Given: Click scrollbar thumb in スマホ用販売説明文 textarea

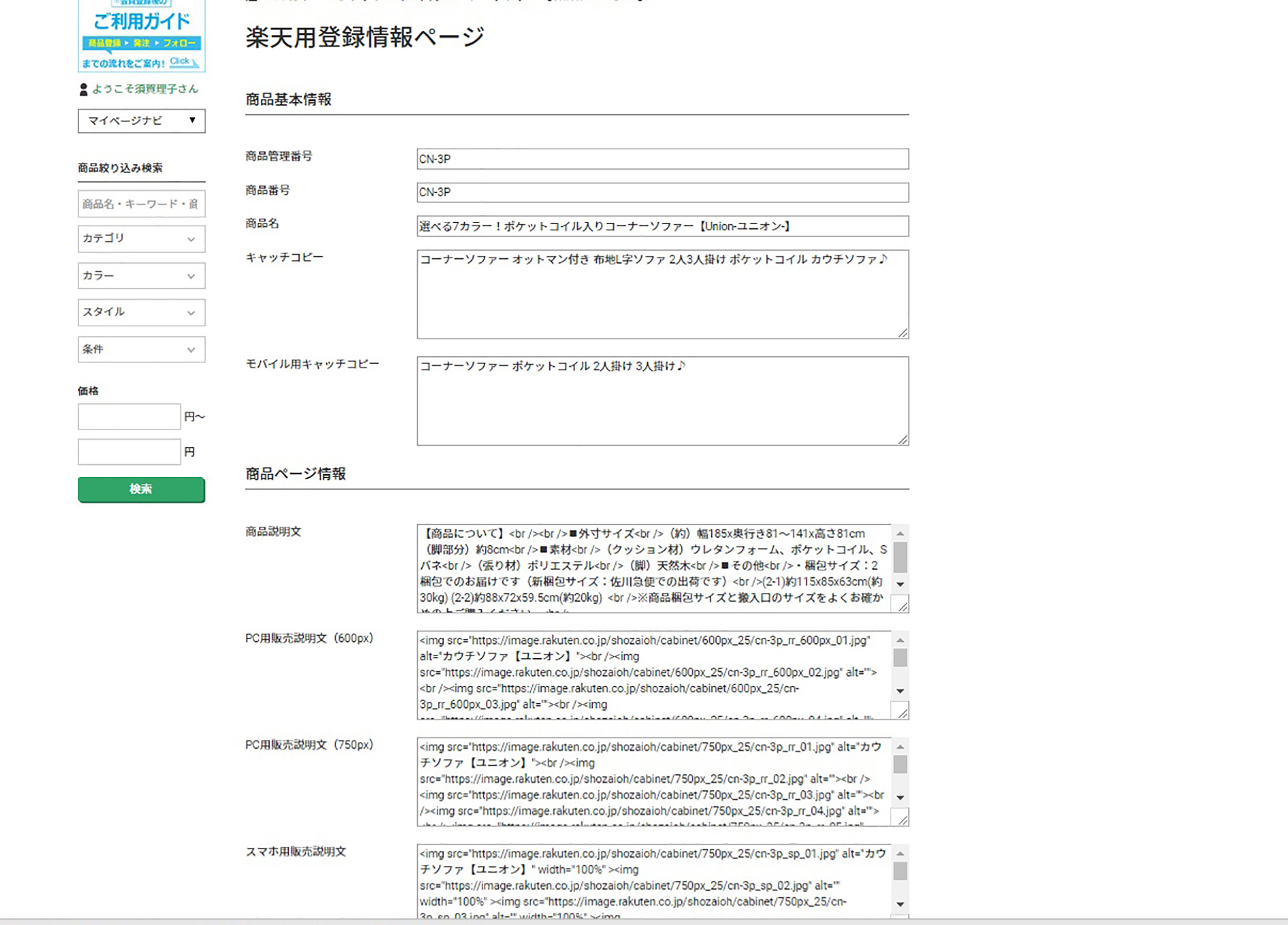Looking at the screenshot, I should 900,871.
